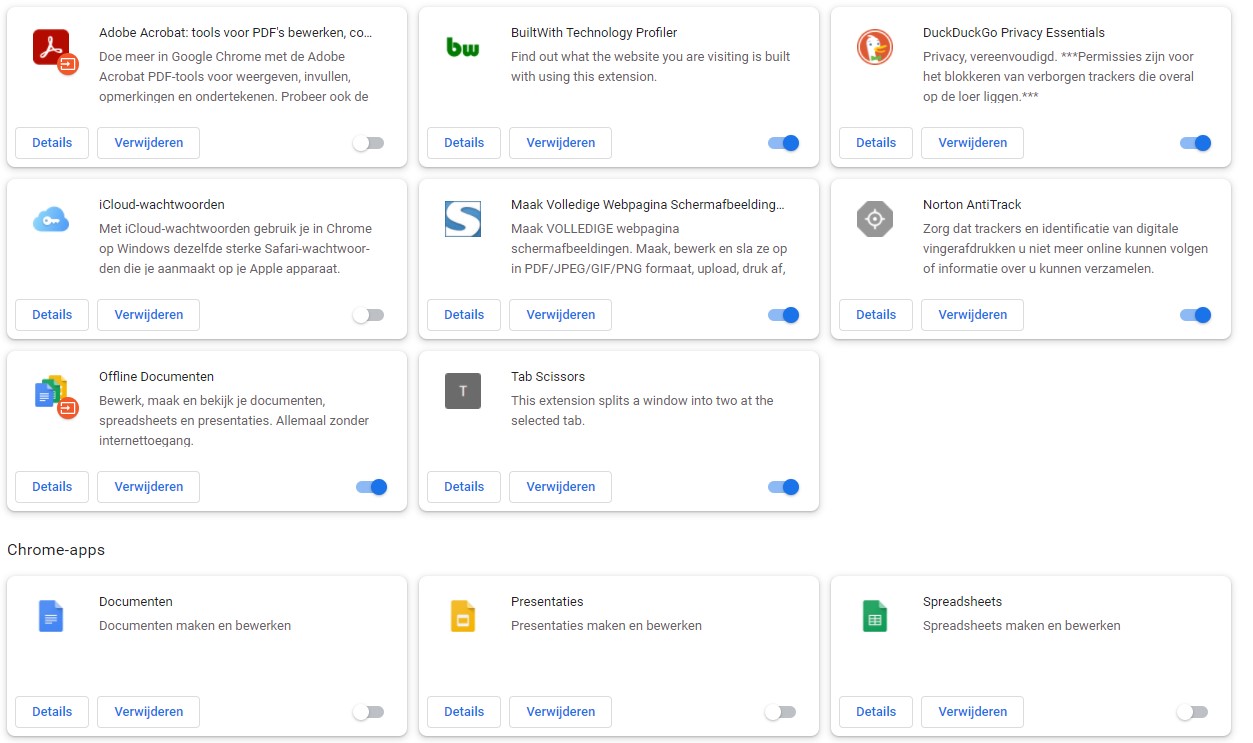Remove Maak Volledige Webpagina Schermafbeelding via Verwijderen
Screen dimensions: 1253x743
(560, 315)
